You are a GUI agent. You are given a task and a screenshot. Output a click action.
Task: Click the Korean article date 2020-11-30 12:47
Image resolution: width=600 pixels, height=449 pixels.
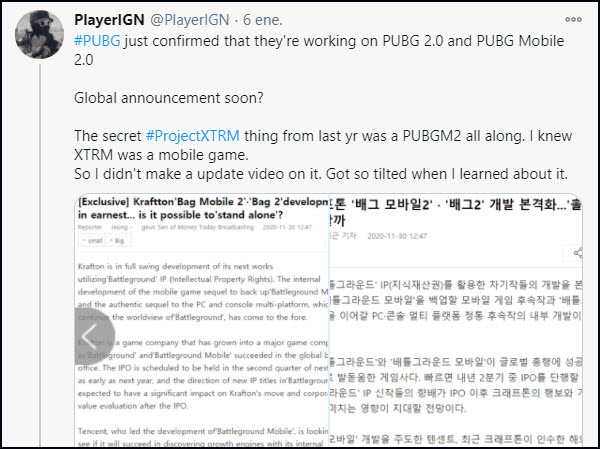point(397,236)
